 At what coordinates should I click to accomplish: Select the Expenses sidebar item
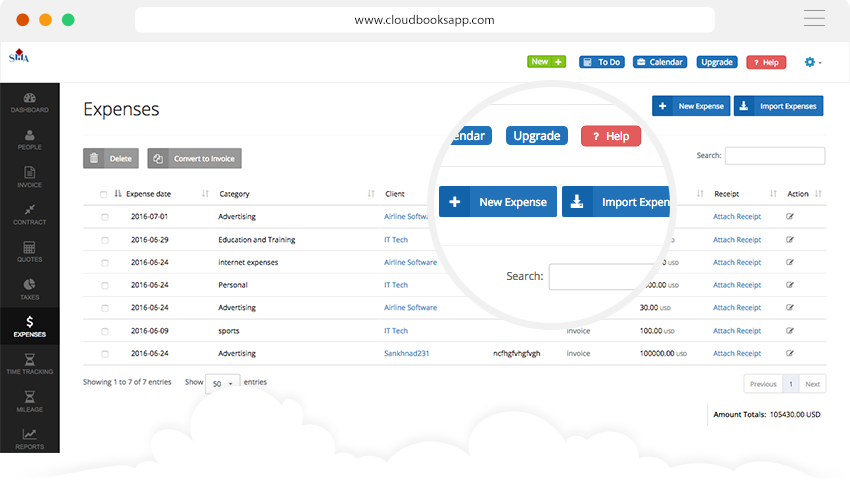click(29, 327)
